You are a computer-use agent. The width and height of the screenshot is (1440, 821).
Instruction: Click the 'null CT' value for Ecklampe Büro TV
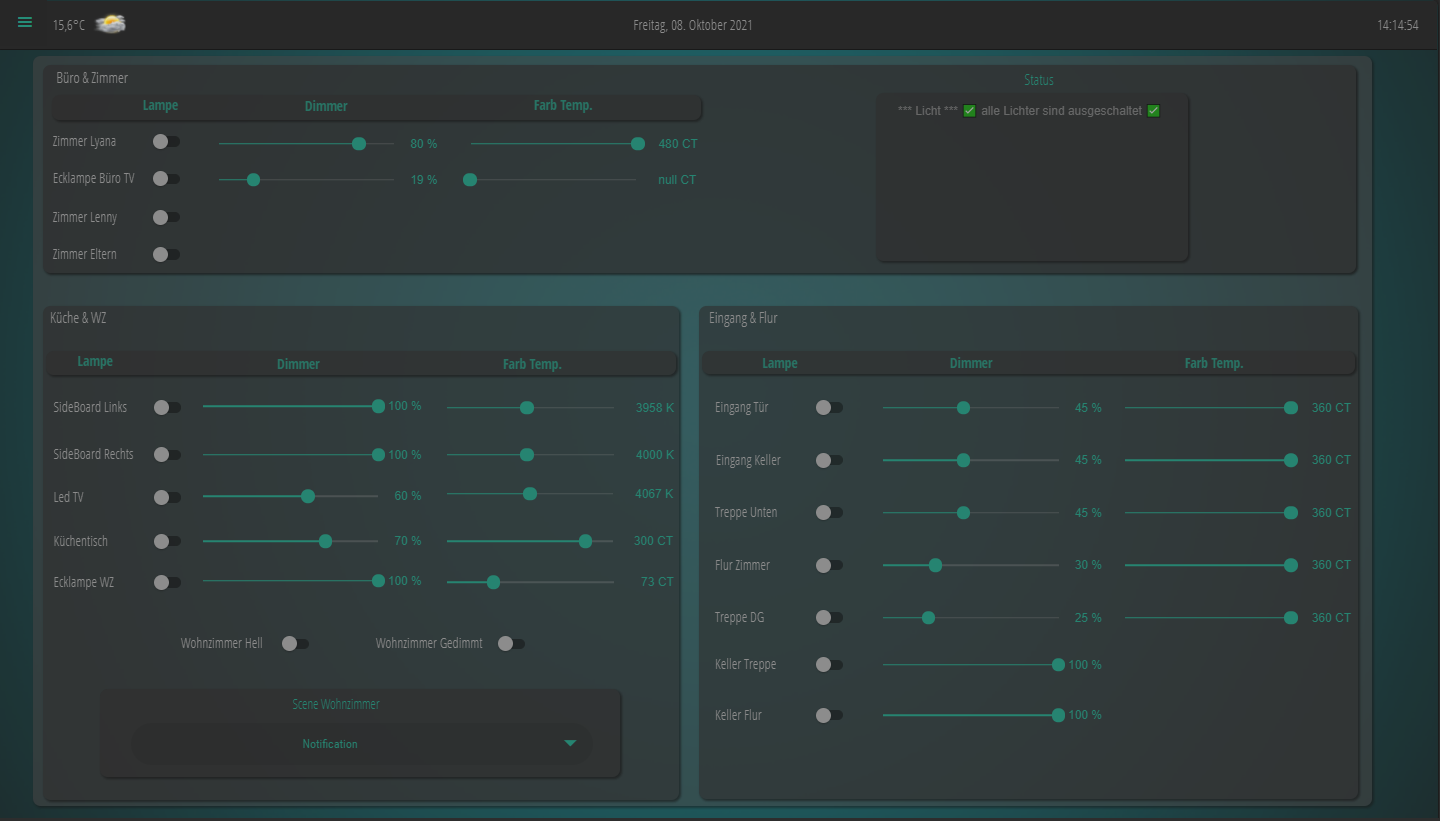pos(677,180)
